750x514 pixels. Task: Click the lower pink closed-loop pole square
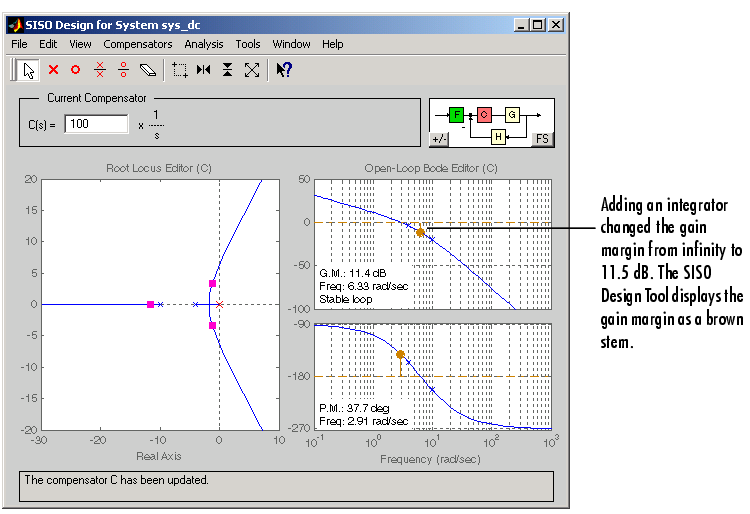pos(212,326)
